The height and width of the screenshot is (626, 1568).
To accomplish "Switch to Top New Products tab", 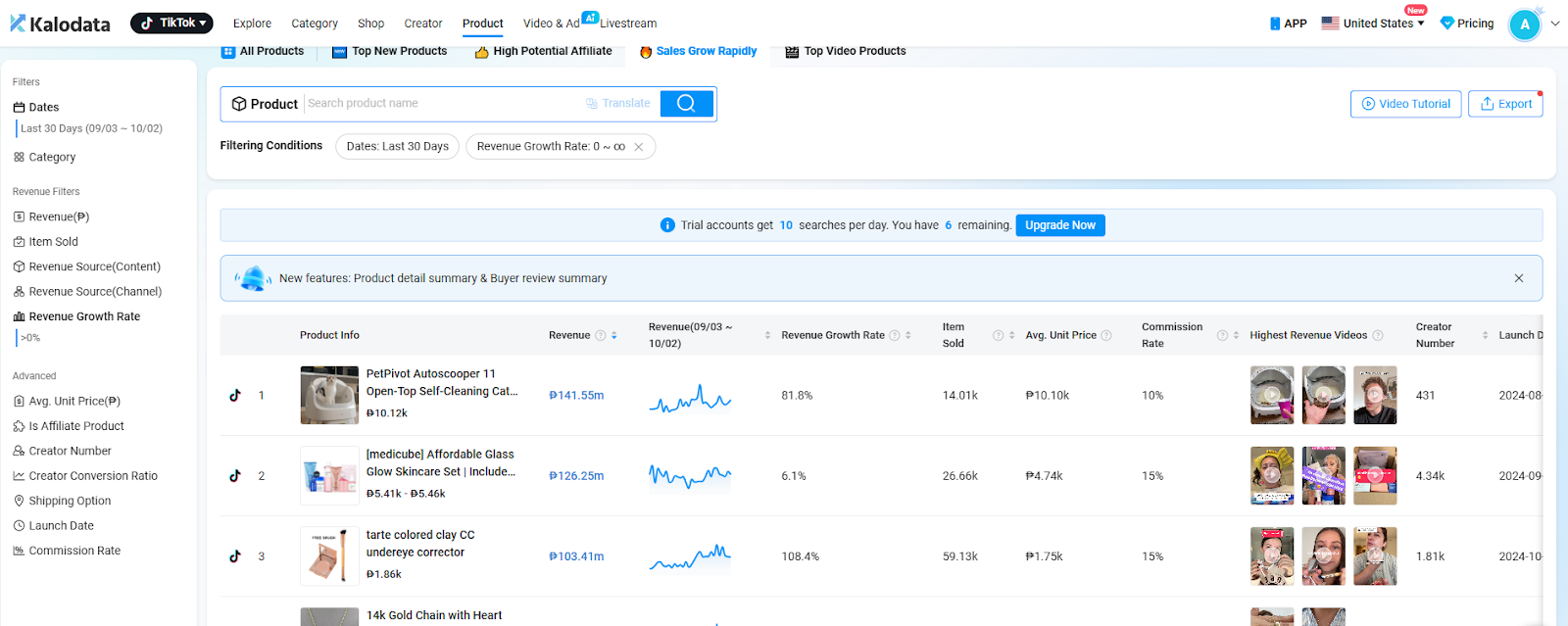I will pos(389,51).
